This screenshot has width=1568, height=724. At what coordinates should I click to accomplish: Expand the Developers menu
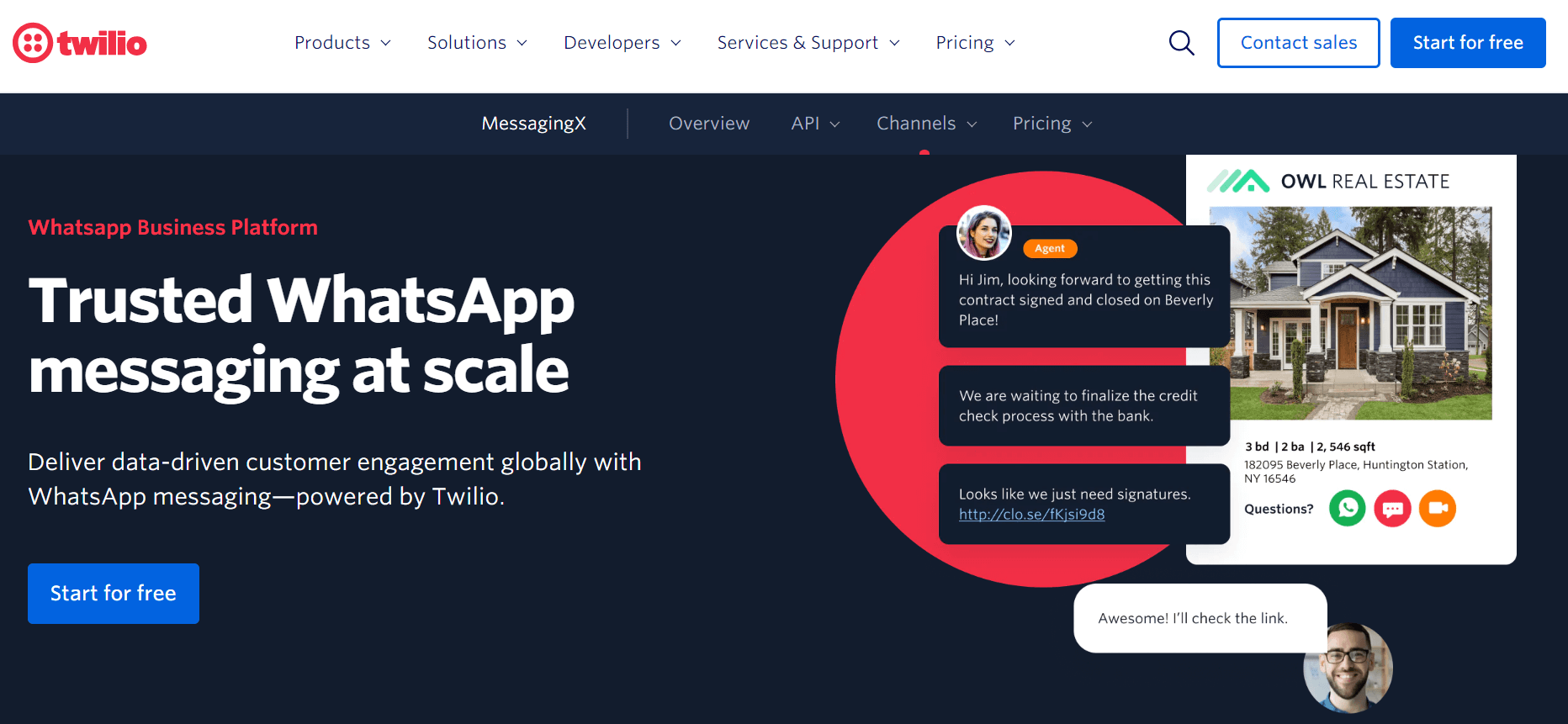(622, 43)
